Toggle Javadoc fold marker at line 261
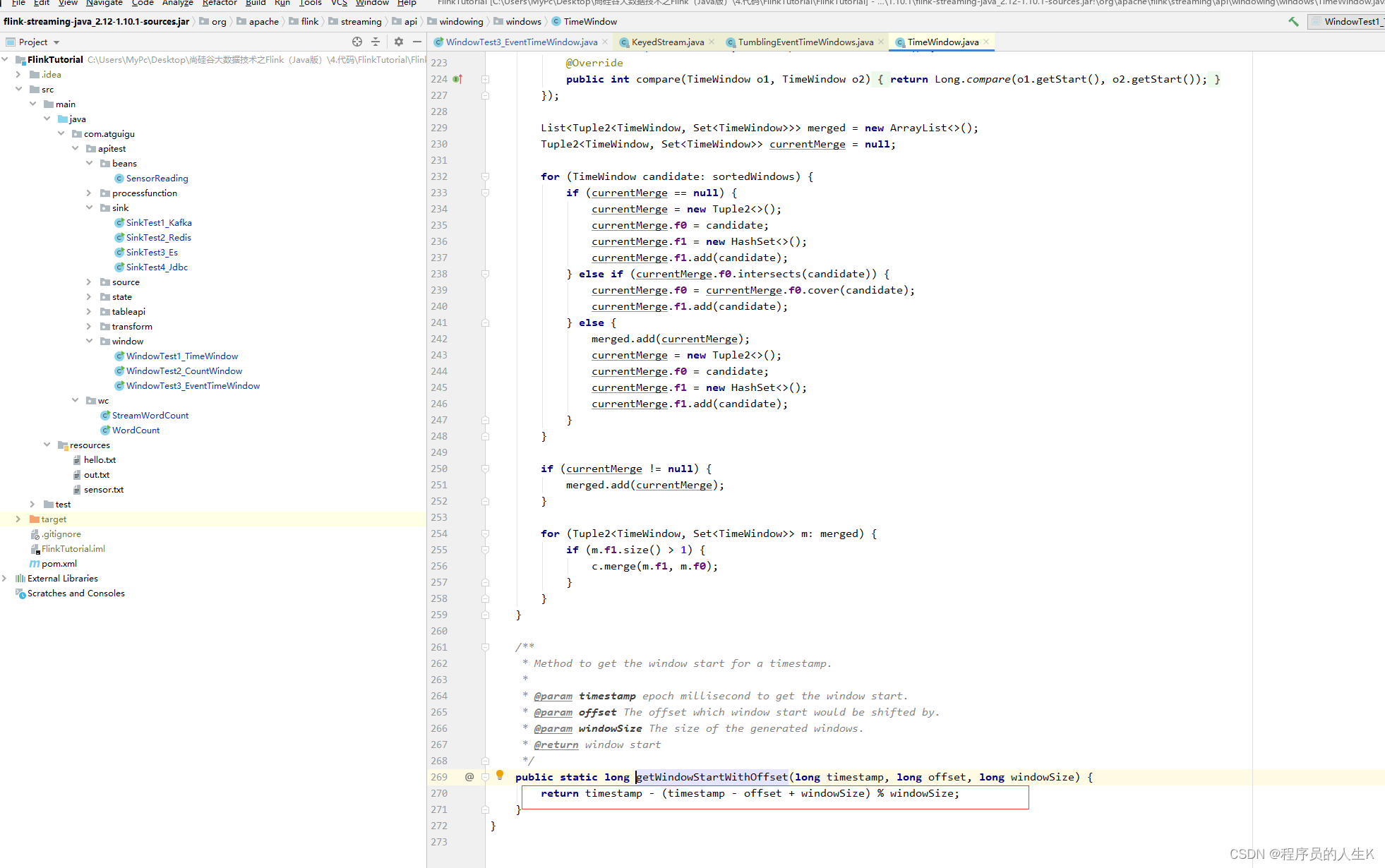Screen dimensions: 1385x868 (486, 647)
